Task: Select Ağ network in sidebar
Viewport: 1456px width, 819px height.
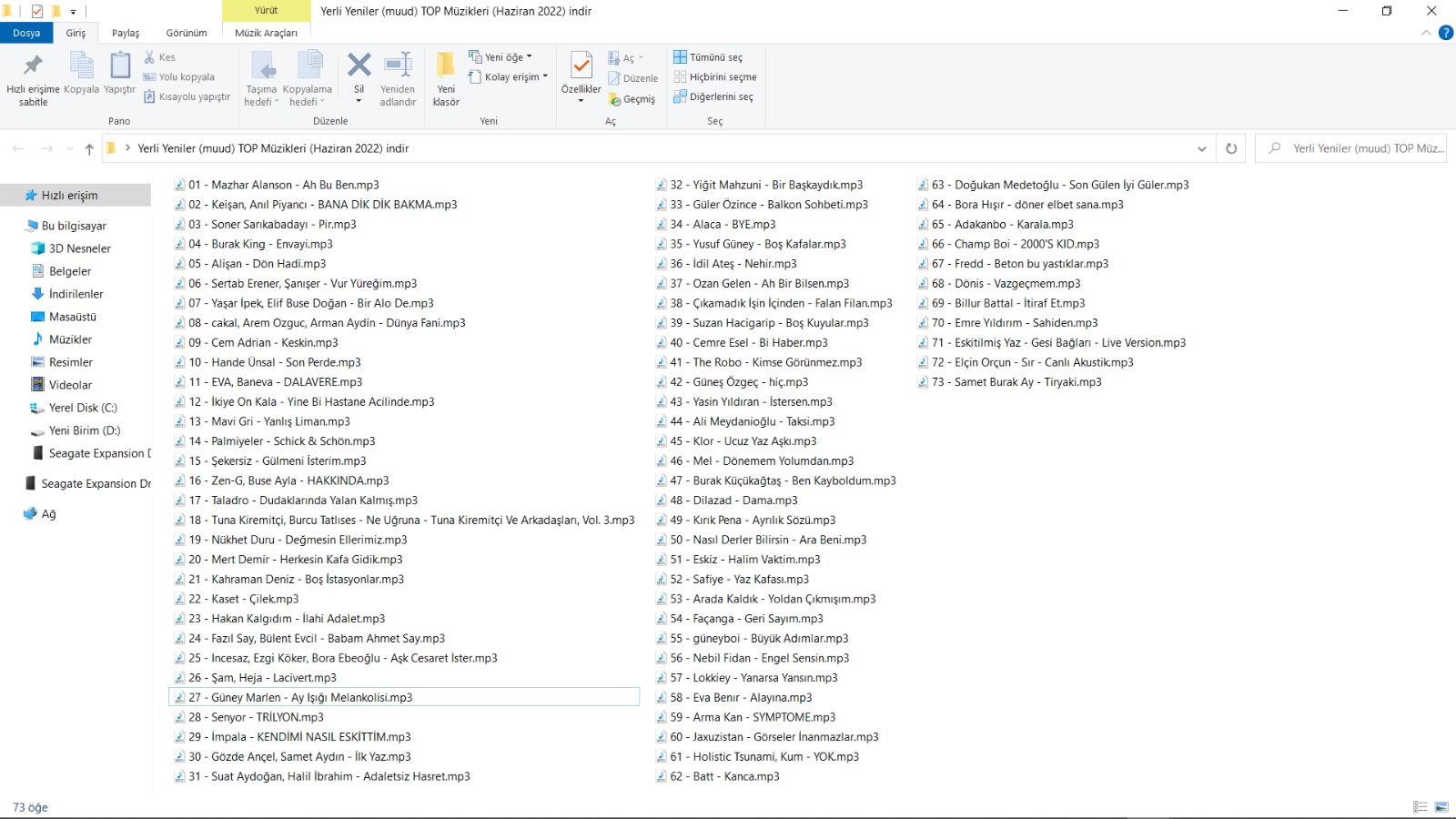Action: coord(48,514)
